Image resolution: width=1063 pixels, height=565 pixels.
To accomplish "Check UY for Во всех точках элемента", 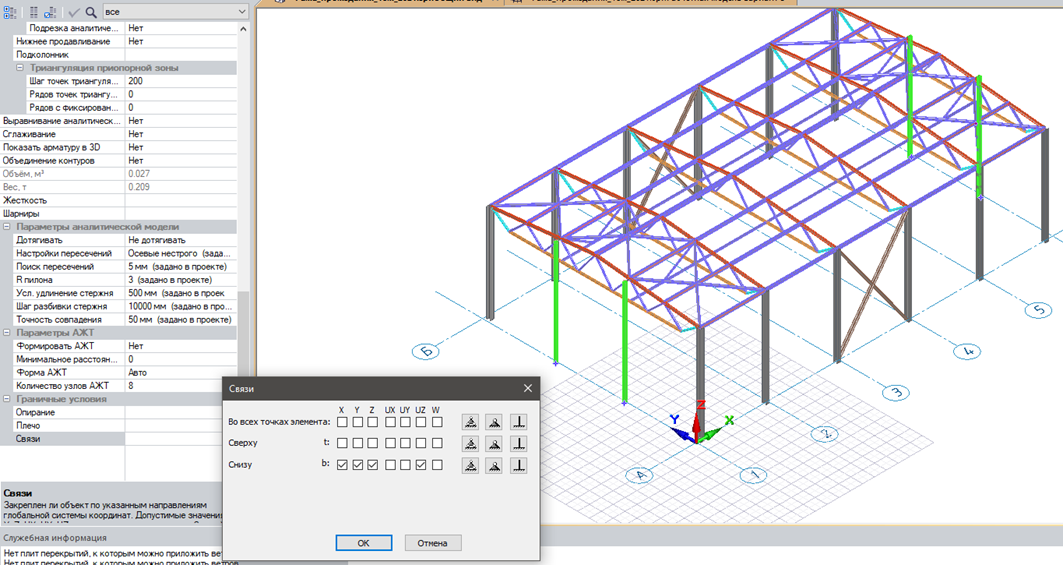I will click(405, 422).
